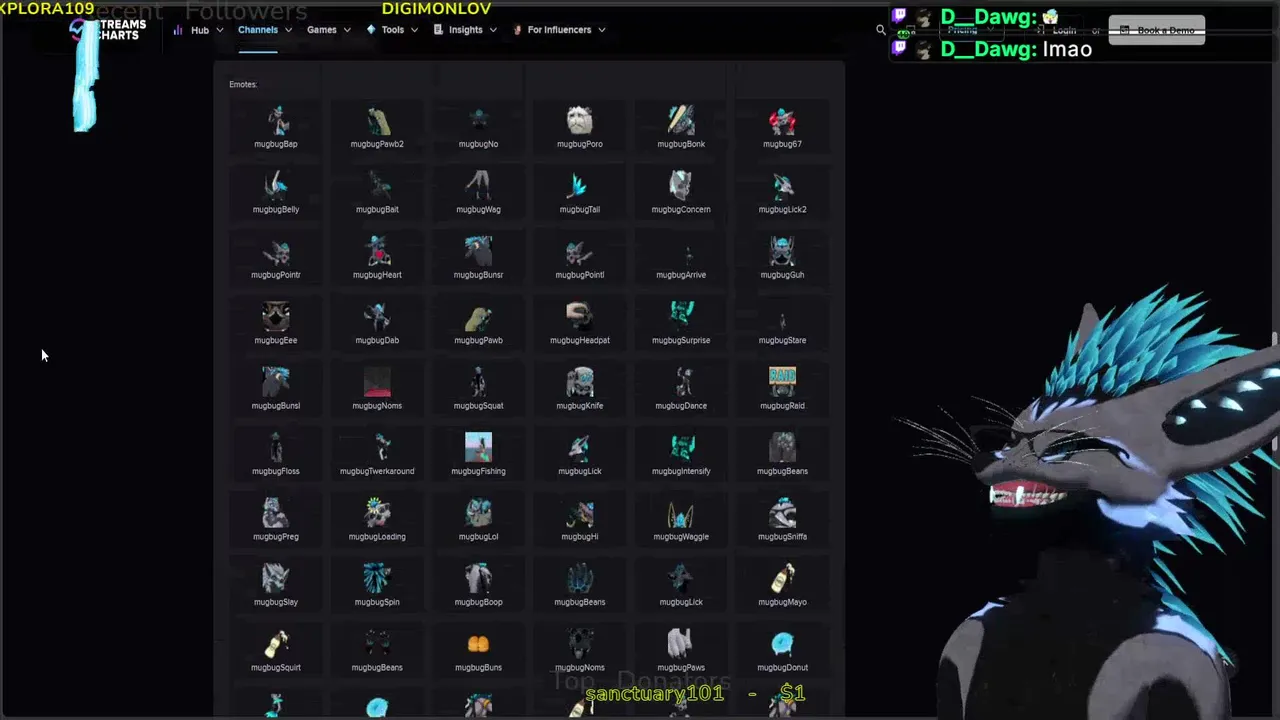Click the mugbugFloss emote label
This screenshot has height=720, width=1280.
276,471
